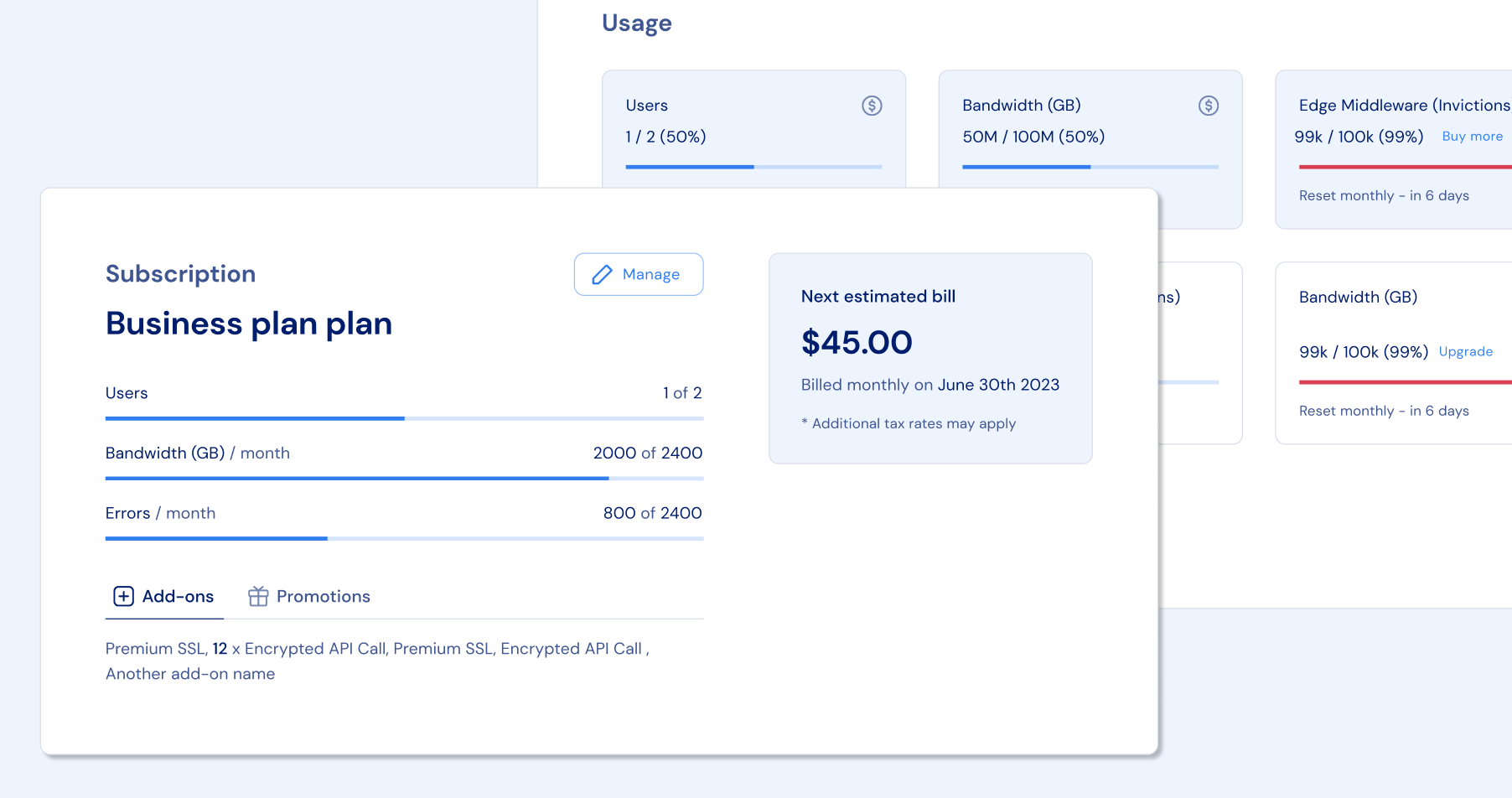1512x798 pixels.
Task: Click the Upgrade link for Bandwidth
Action: [1465, 352]
